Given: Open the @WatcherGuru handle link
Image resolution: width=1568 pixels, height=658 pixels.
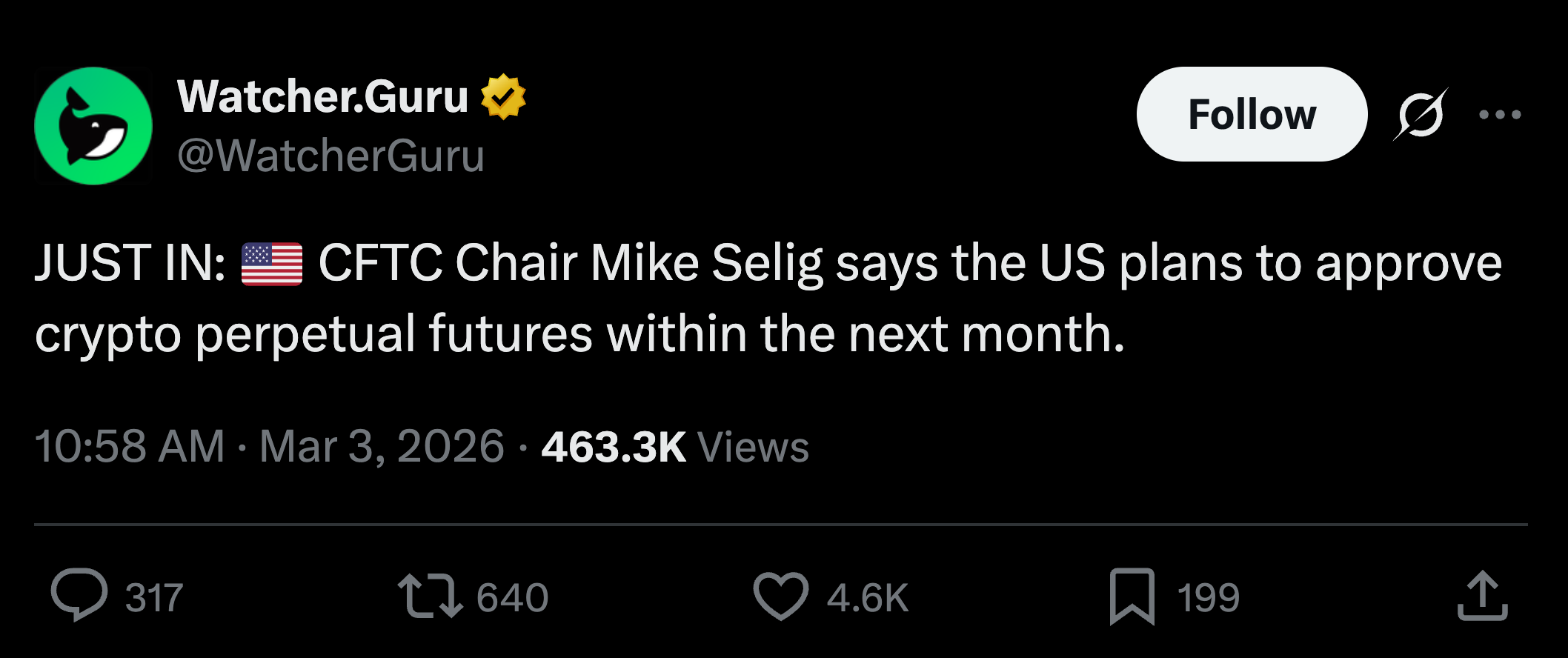Looking at the screenshot, I should [330, 156].
